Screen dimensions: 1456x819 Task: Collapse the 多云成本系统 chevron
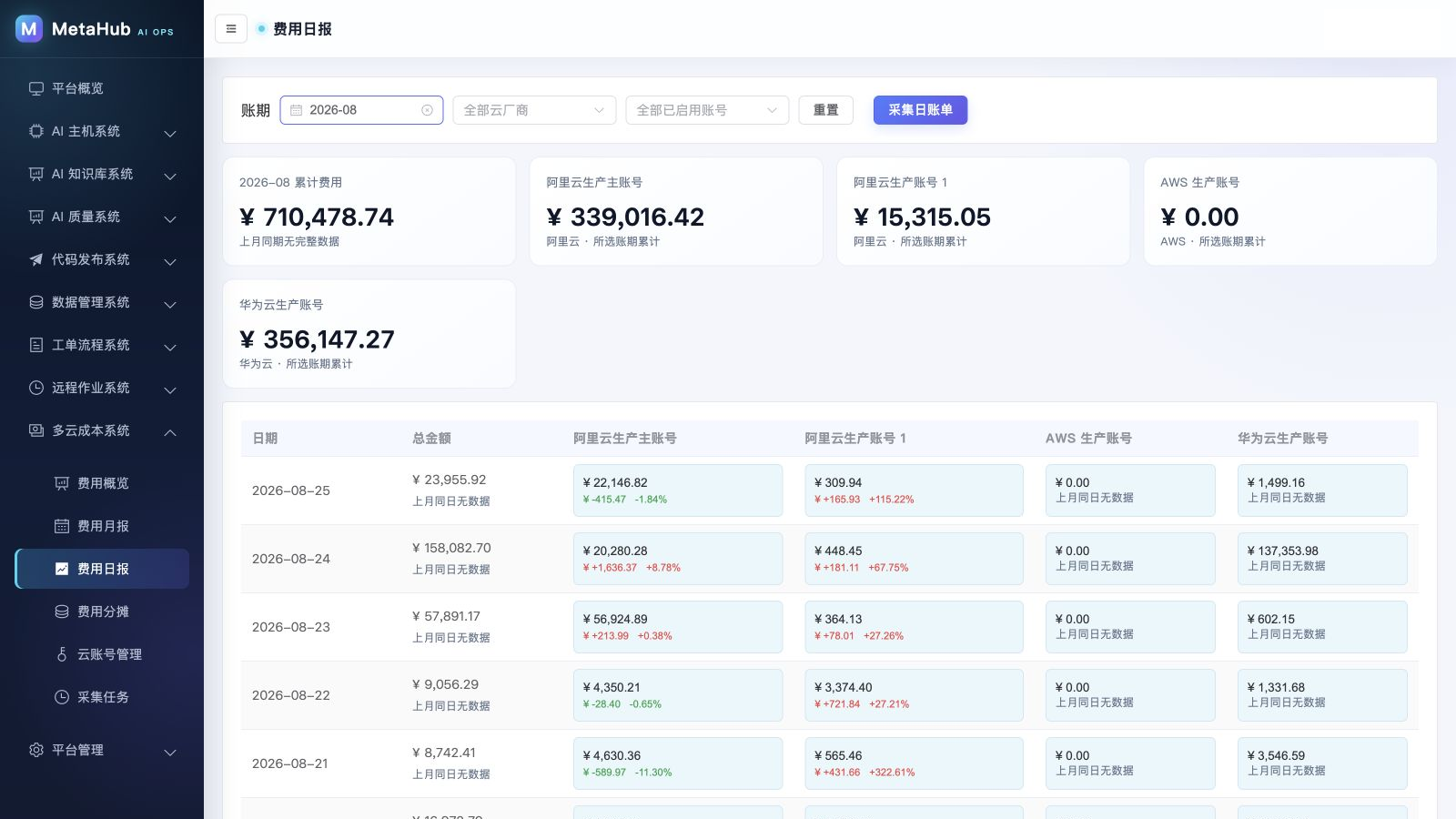tap(170, 432)
